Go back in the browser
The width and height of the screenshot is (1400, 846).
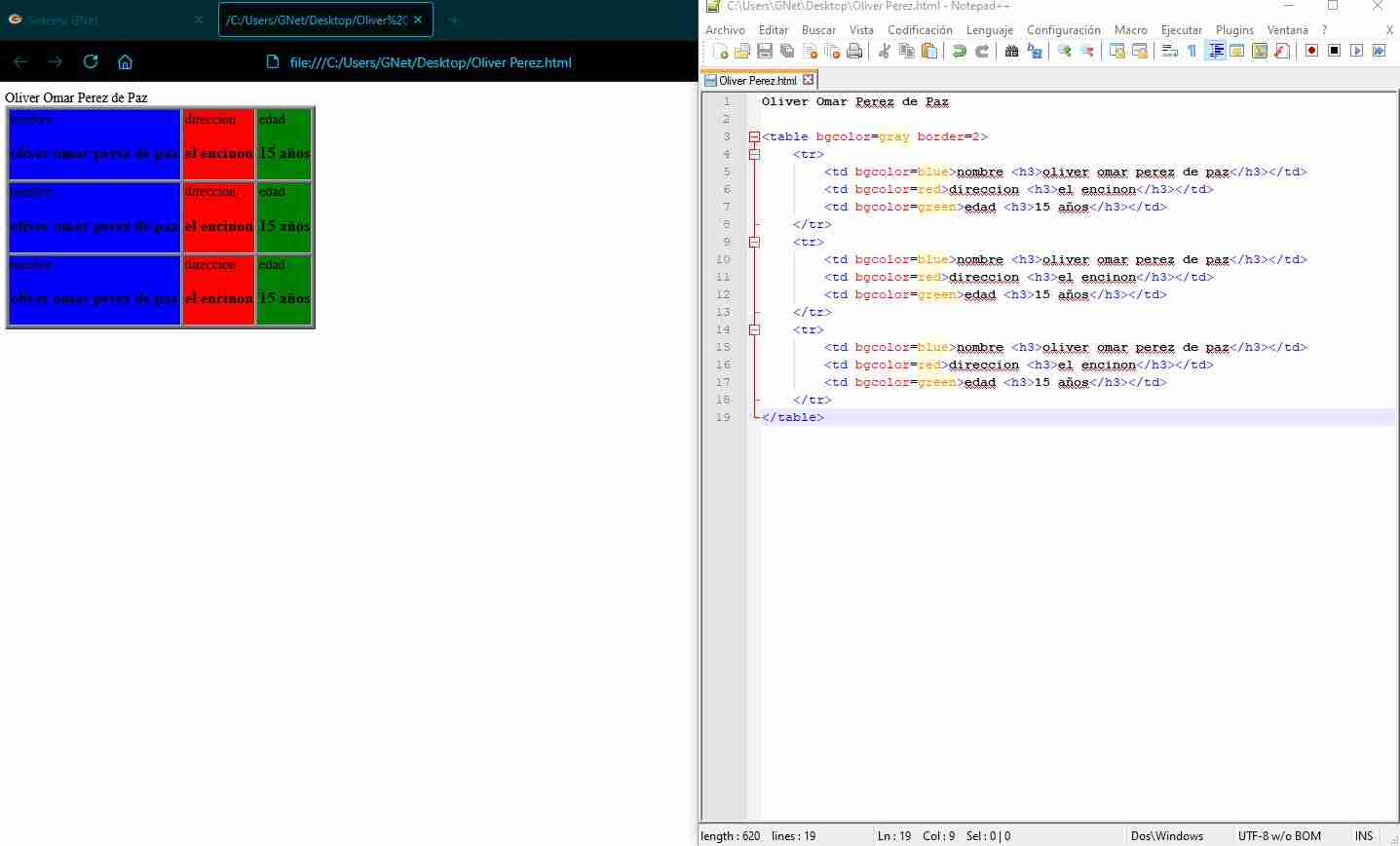pos(20,61)
